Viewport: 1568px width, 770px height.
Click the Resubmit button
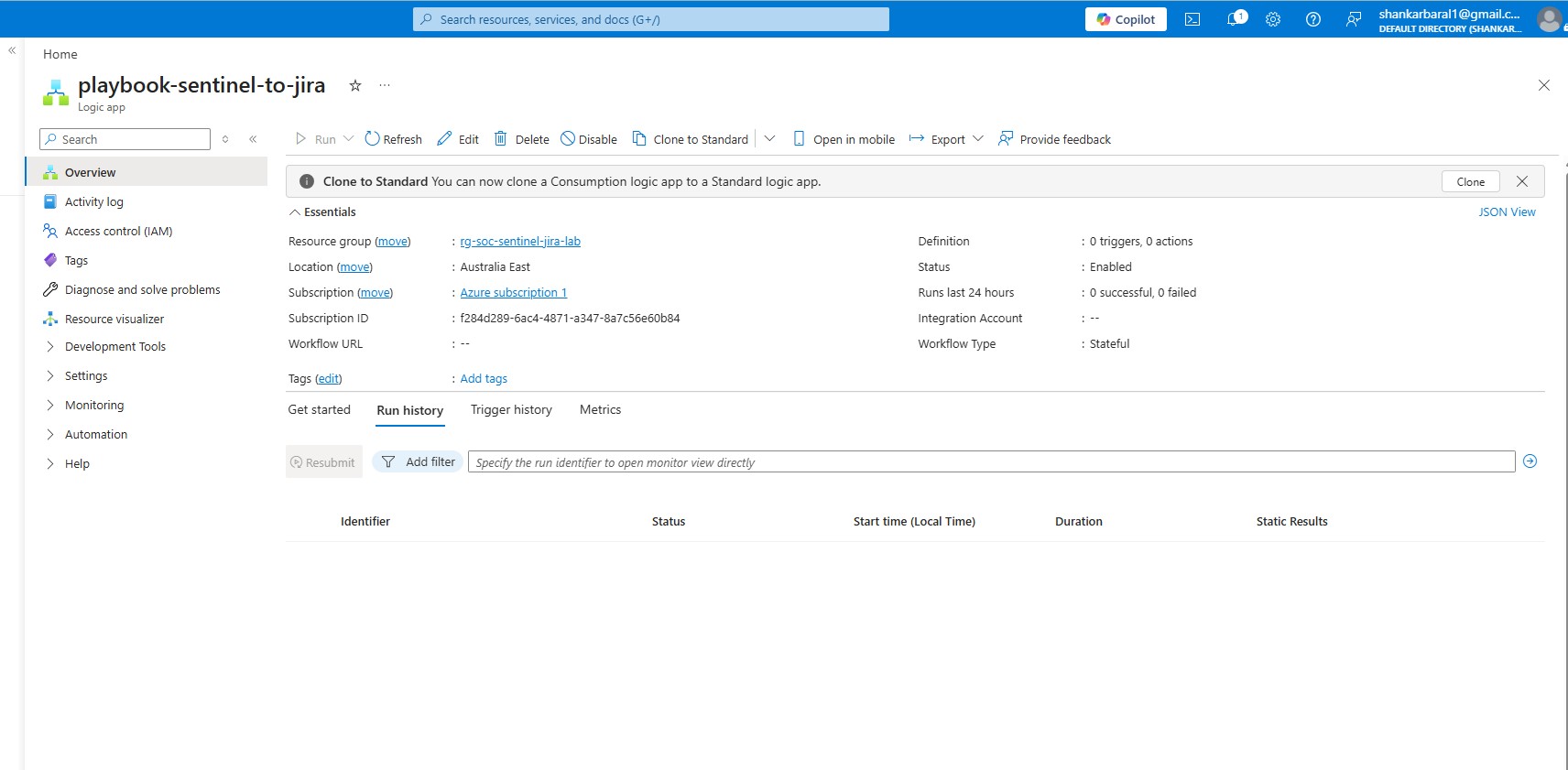323,462
